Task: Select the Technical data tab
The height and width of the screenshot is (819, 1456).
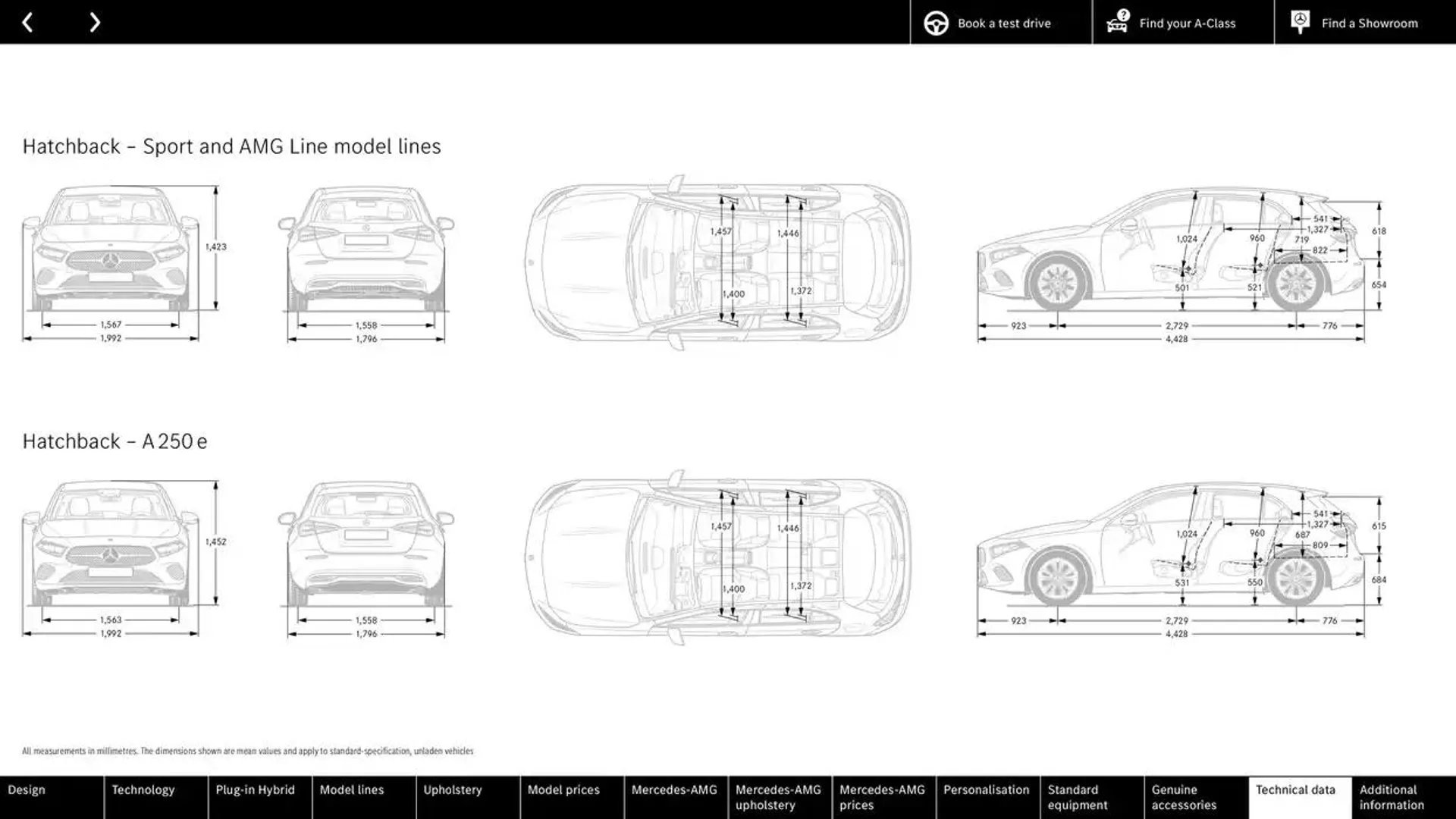Action: click(1300, 797)
